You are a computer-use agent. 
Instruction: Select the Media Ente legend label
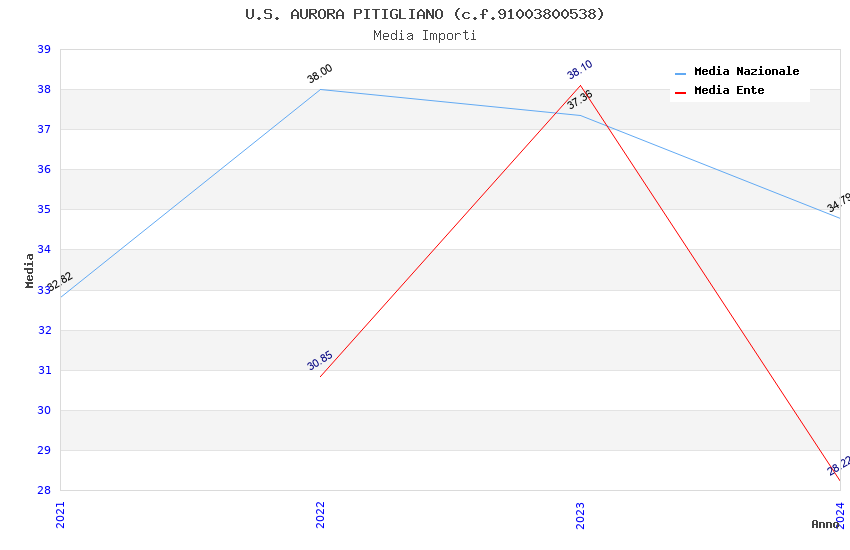(729, 91)
